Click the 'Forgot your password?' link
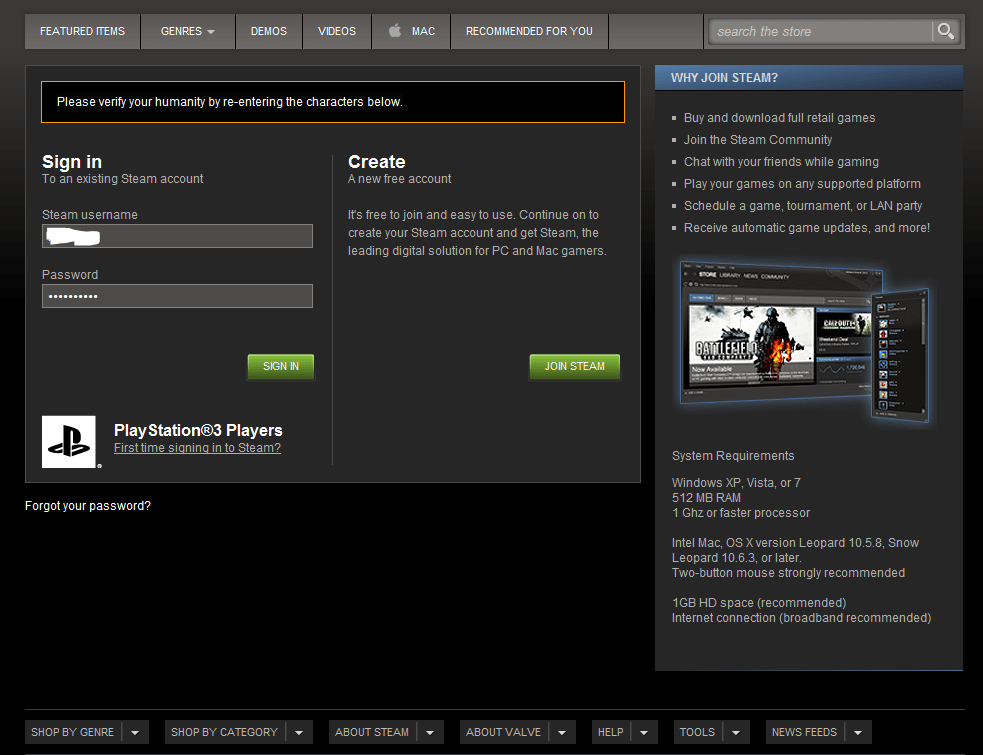The width and height of the screenshot is (983, 755). pos(87,505)
